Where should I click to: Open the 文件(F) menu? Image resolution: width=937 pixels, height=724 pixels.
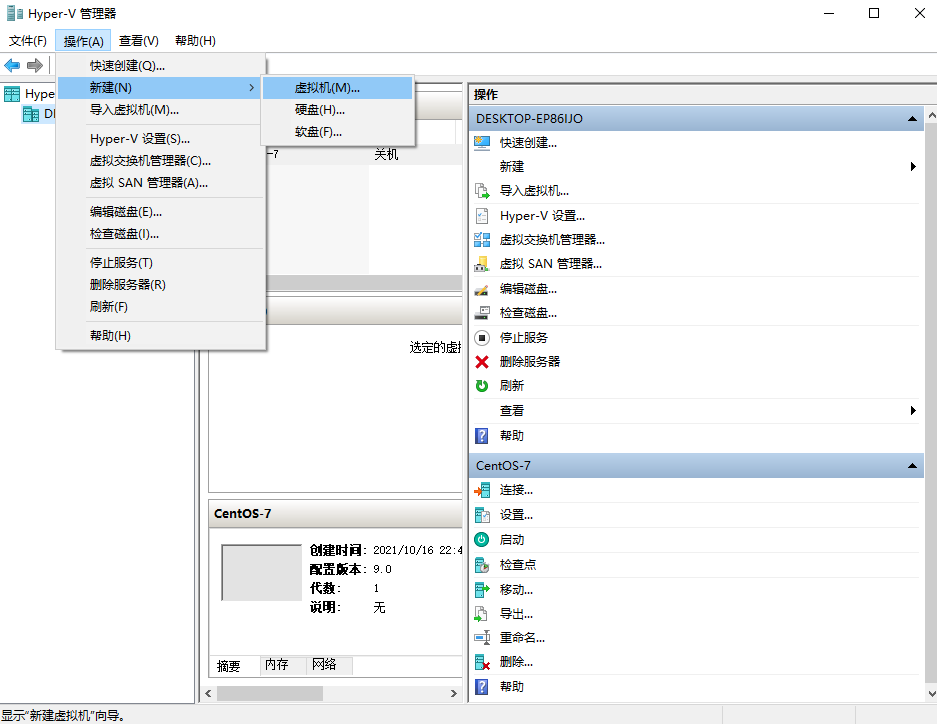coord(28,41)
